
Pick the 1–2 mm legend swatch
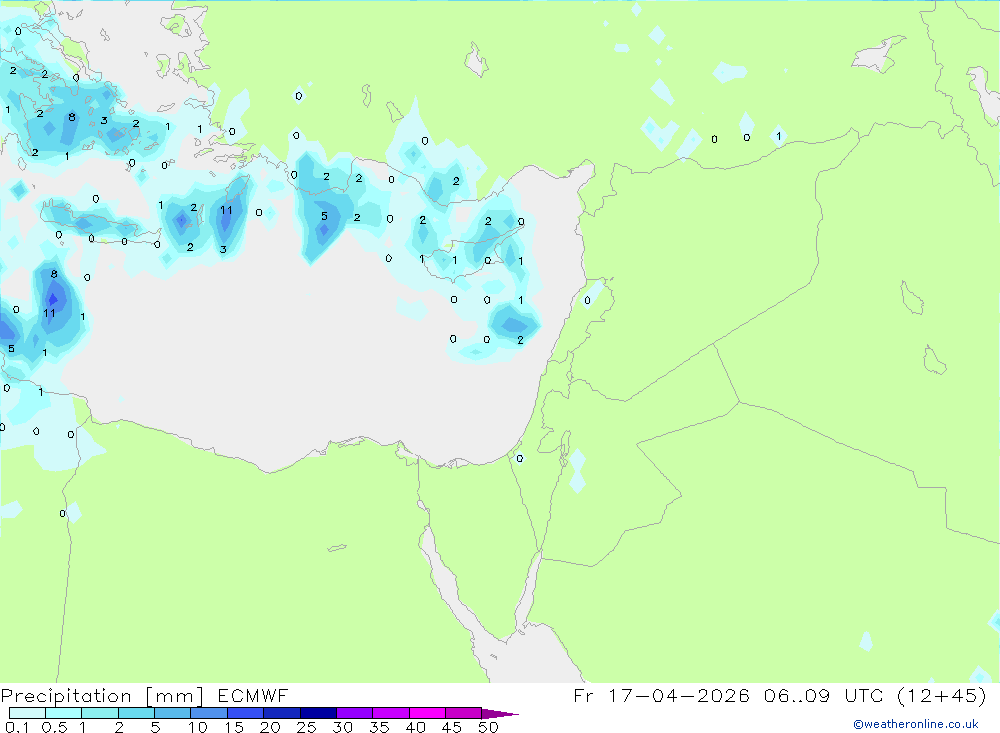pos(100,713)
